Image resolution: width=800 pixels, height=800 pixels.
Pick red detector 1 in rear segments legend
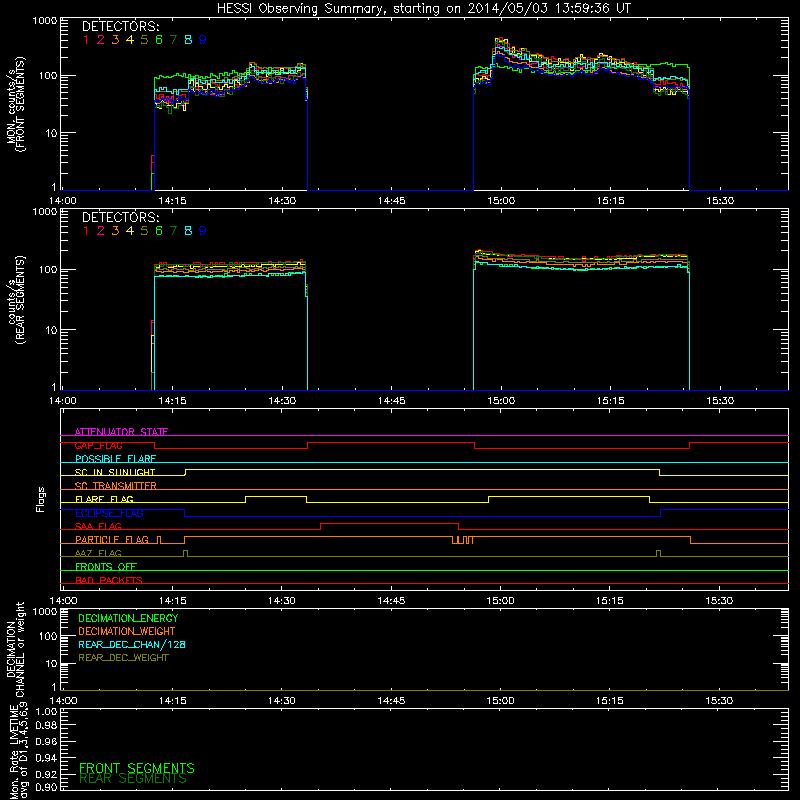coord(86,231)
